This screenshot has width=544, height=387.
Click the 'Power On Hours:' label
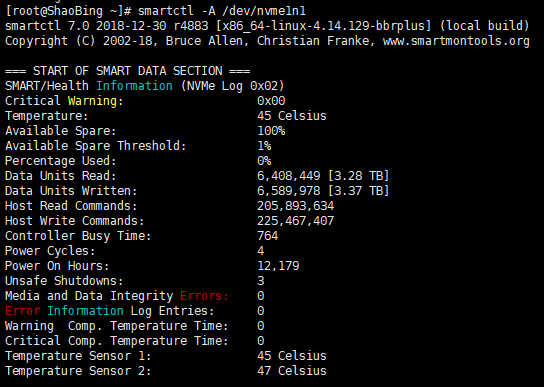[x=57, y=266]
